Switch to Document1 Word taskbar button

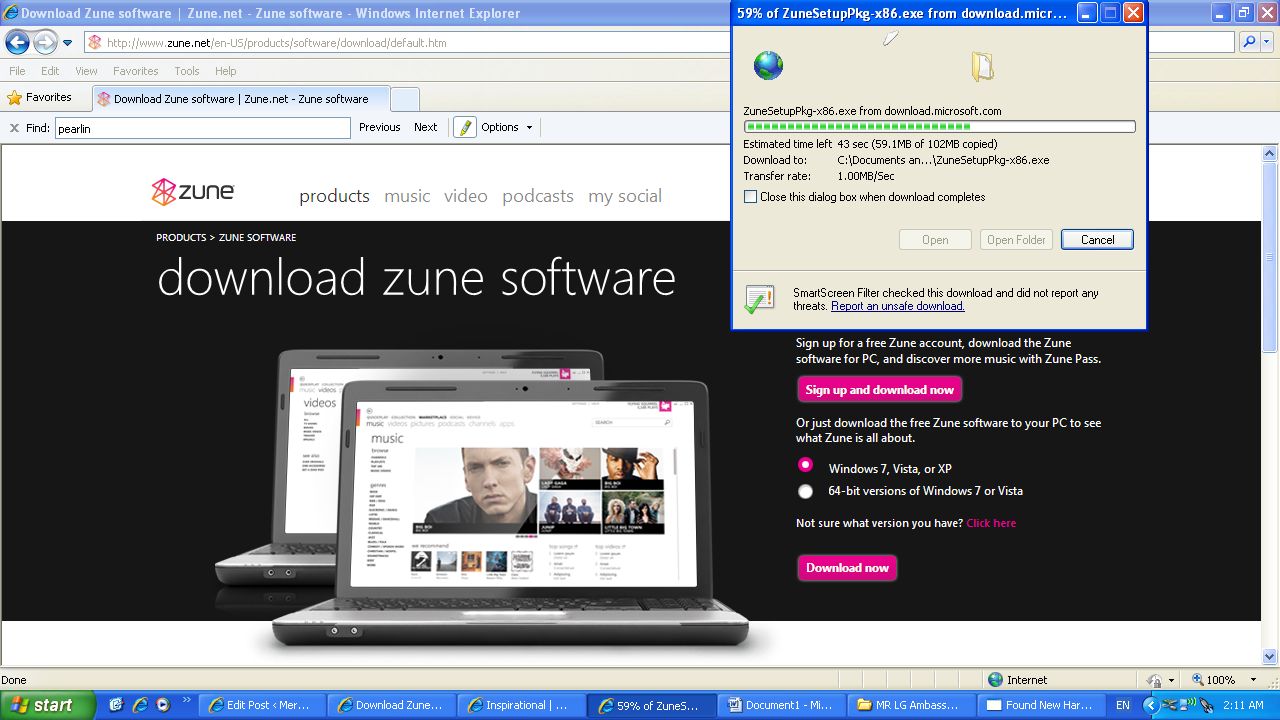click(x=781, y=705)
